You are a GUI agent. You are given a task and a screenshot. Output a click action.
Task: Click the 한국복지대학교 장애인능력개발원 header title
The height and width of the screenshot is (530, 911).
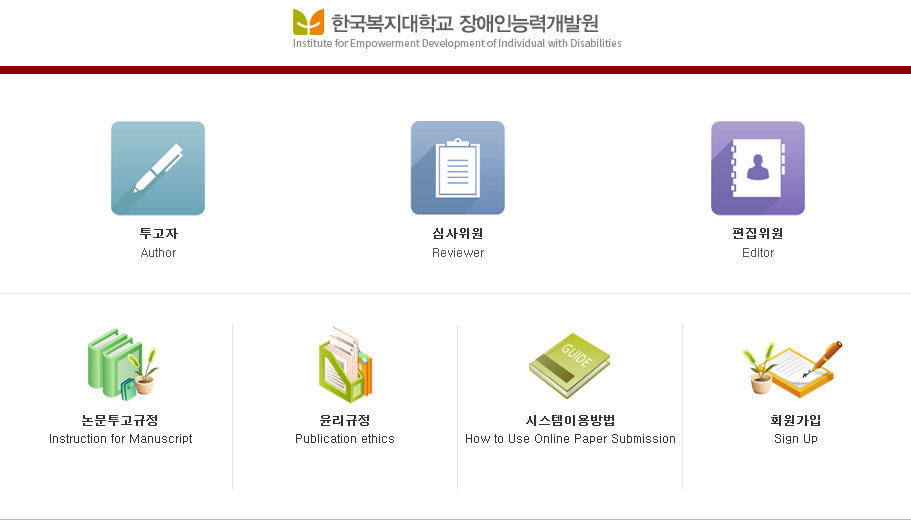465,22
